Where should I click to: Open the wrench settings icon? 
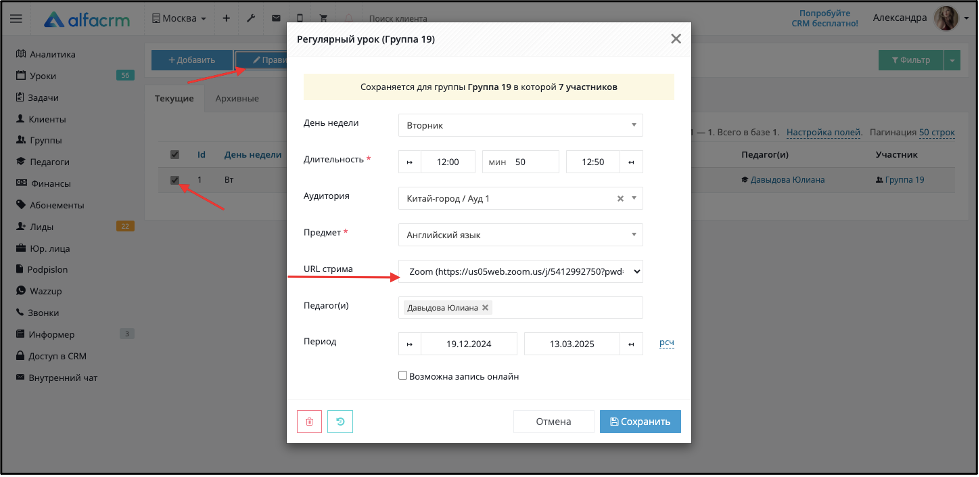(x=251, y=19)
